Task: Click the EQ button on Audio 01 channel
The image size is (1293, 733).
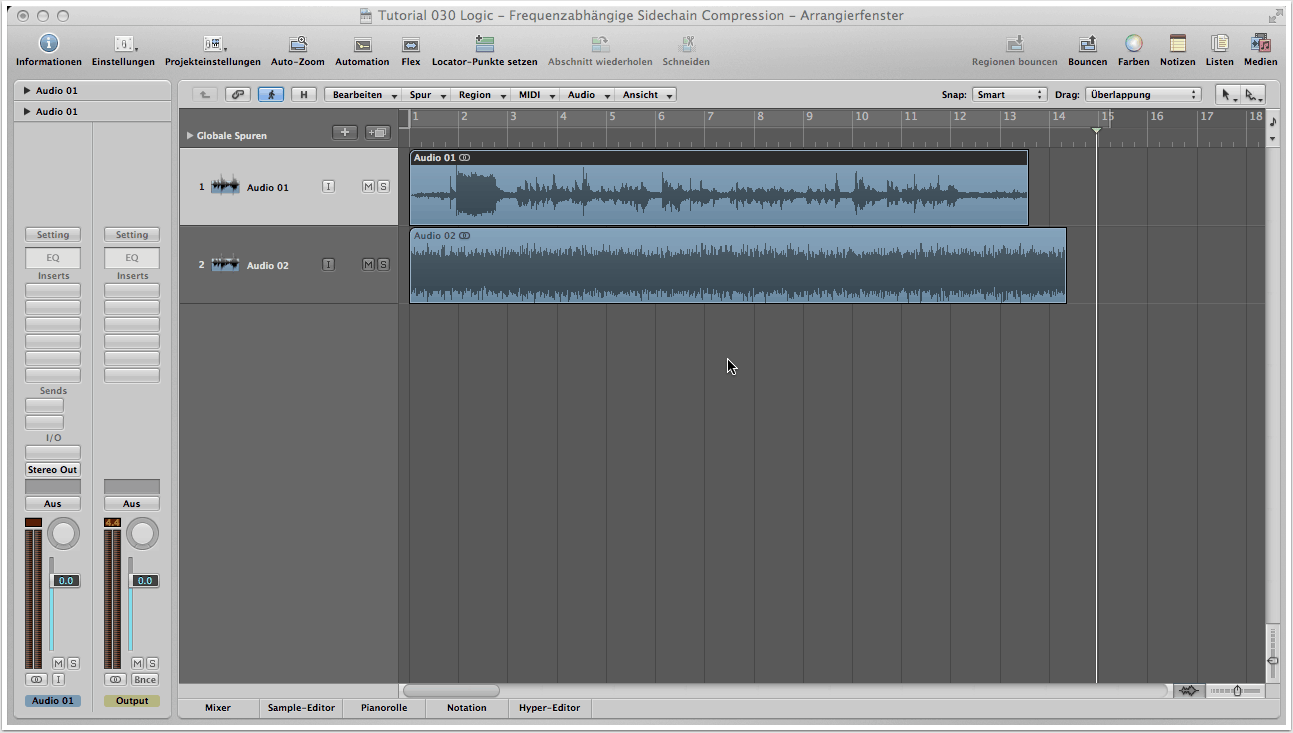Action: coord(53,258)
